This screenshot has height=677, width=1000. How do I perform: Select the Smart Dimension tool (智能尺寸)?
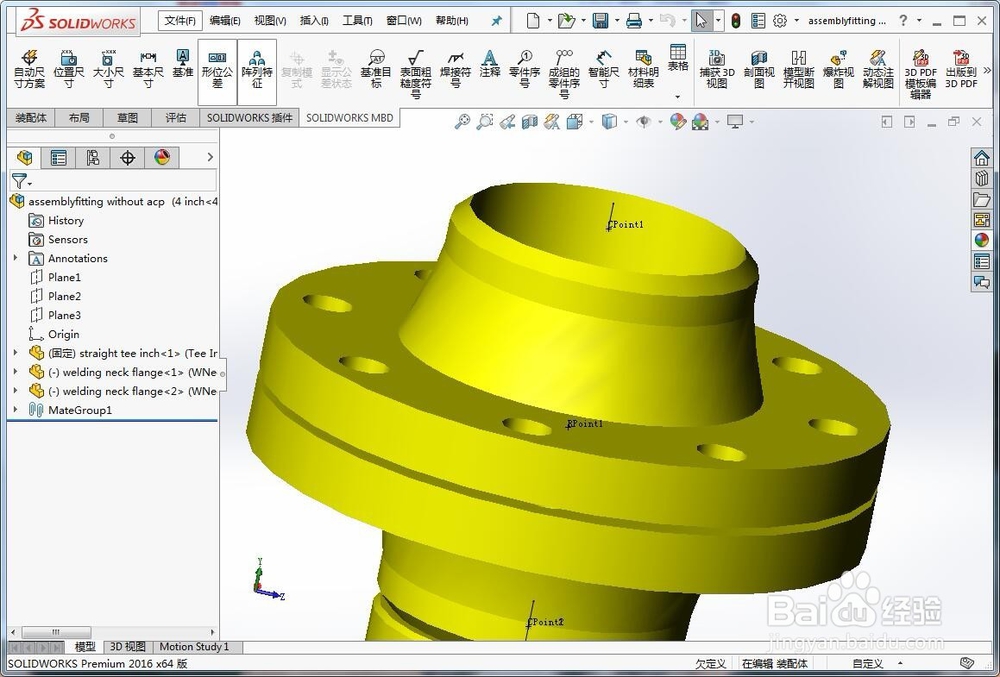[603, 70]
